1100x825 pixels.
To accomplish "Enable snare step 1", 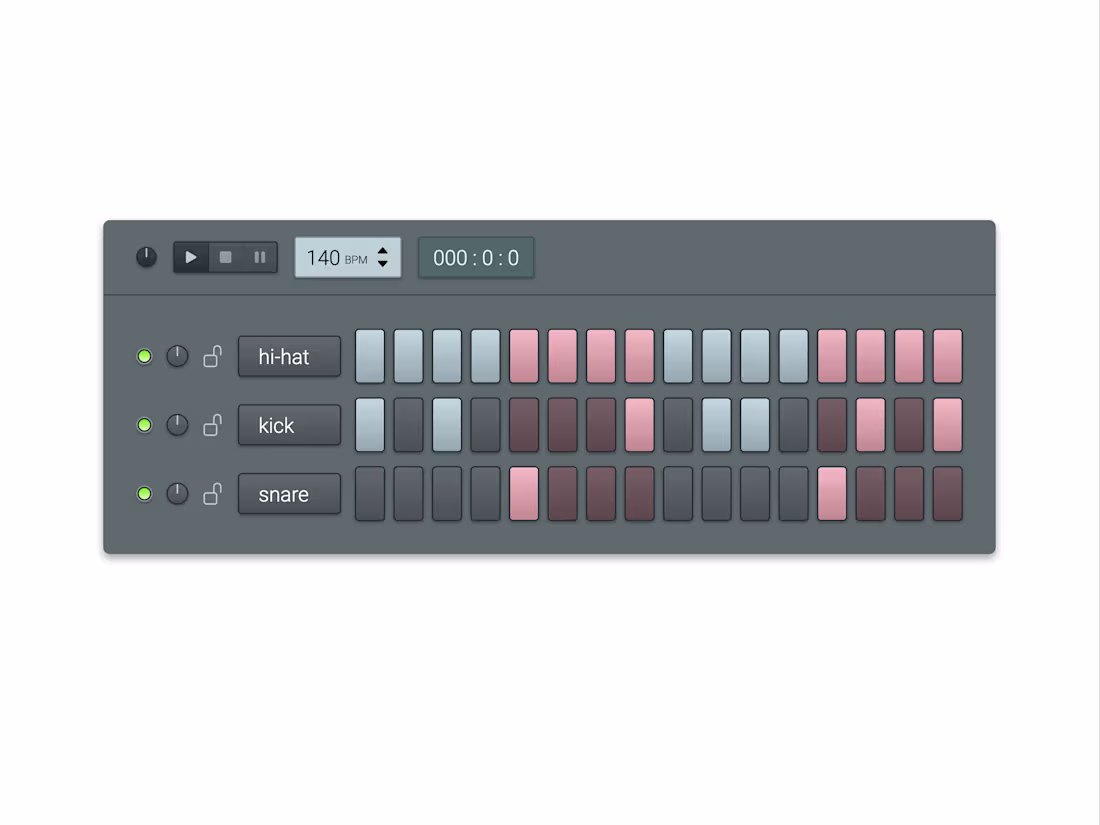I will [370, 494].
